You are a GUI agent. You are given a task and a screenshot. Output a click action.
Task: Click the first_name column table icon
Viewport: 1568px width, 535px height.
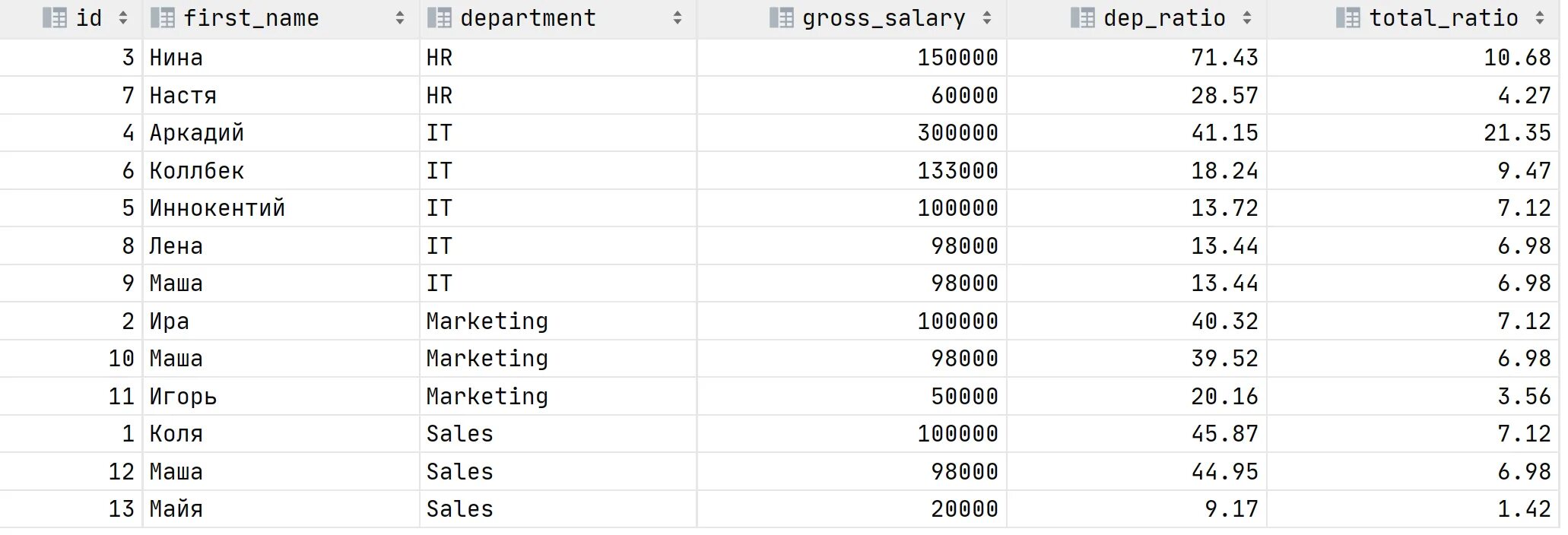163,18
